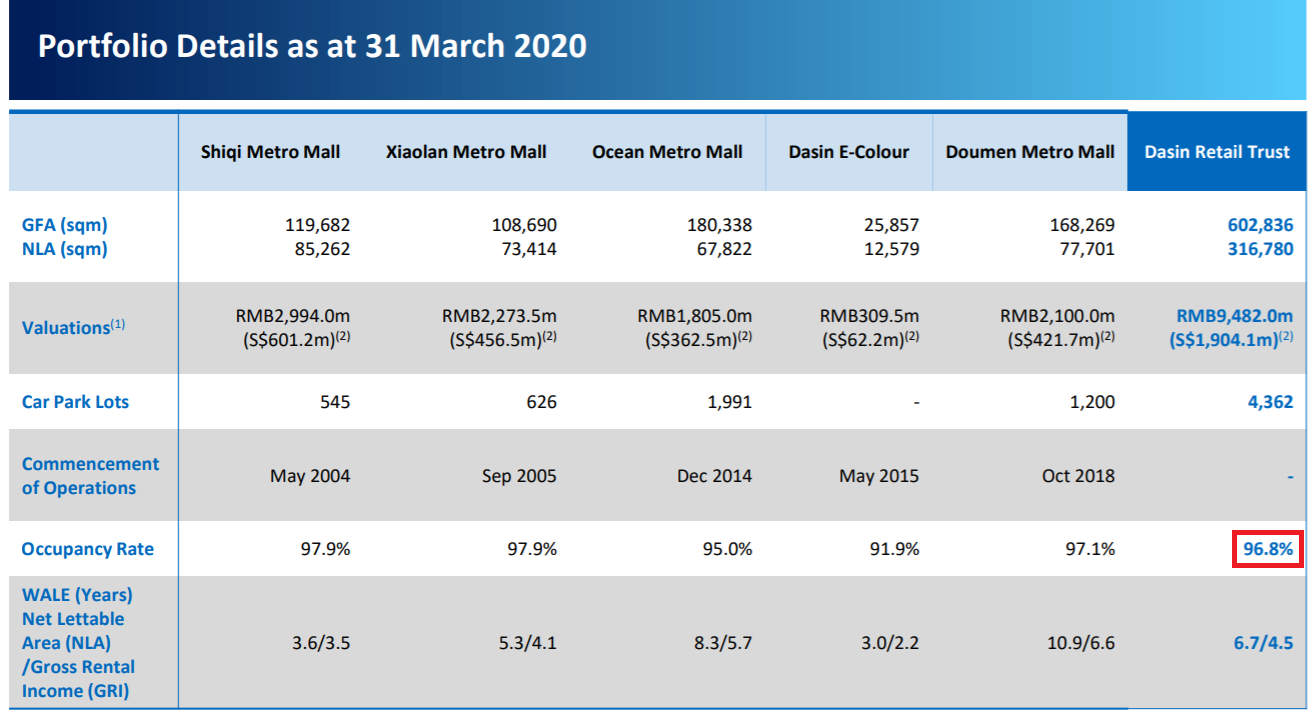This screenshot has width=1316, height=718.
Task: Click the Occupancy Rate row label
Action: [x=88, y=549]
